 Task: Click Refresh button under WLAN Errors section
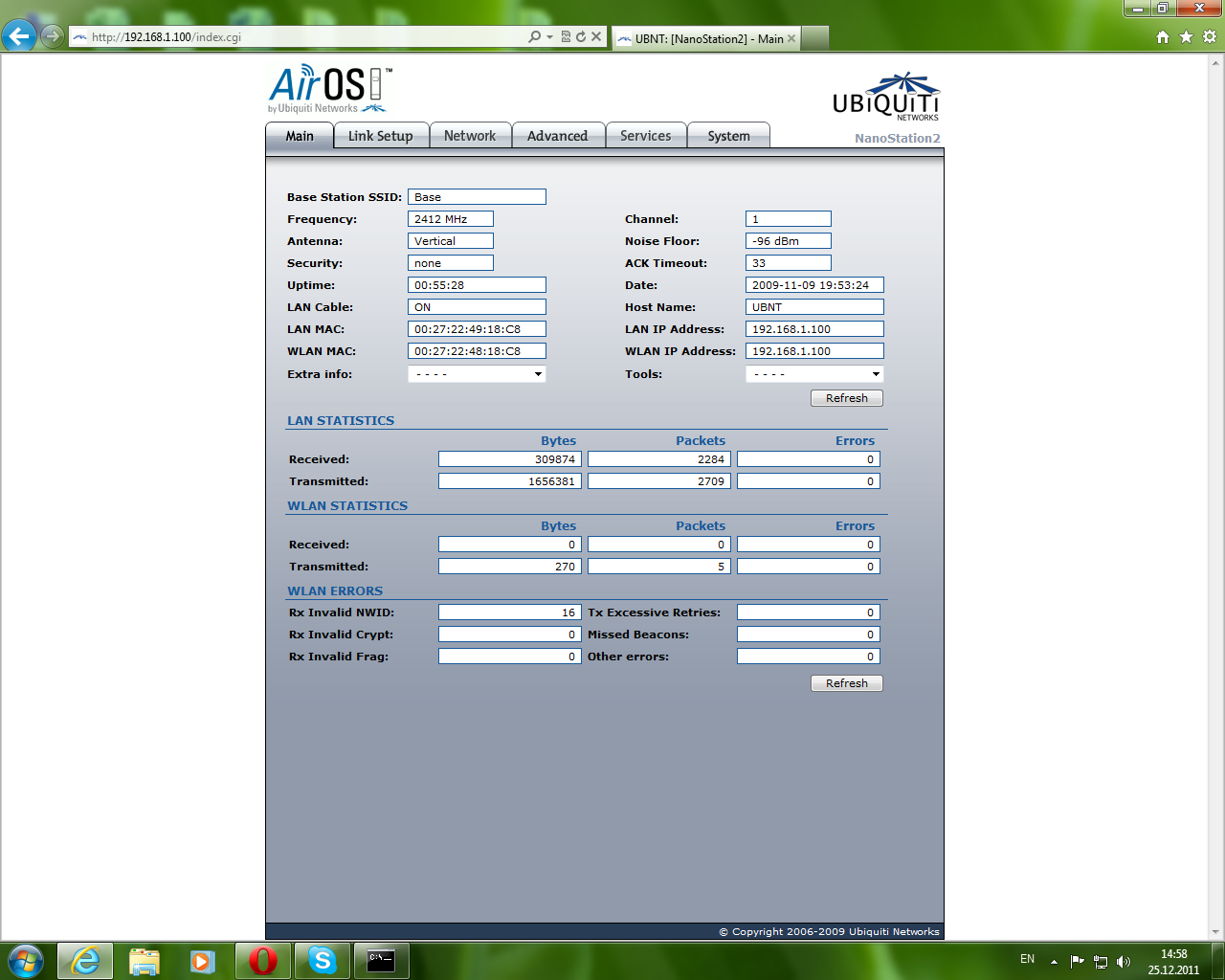(847, 683)
